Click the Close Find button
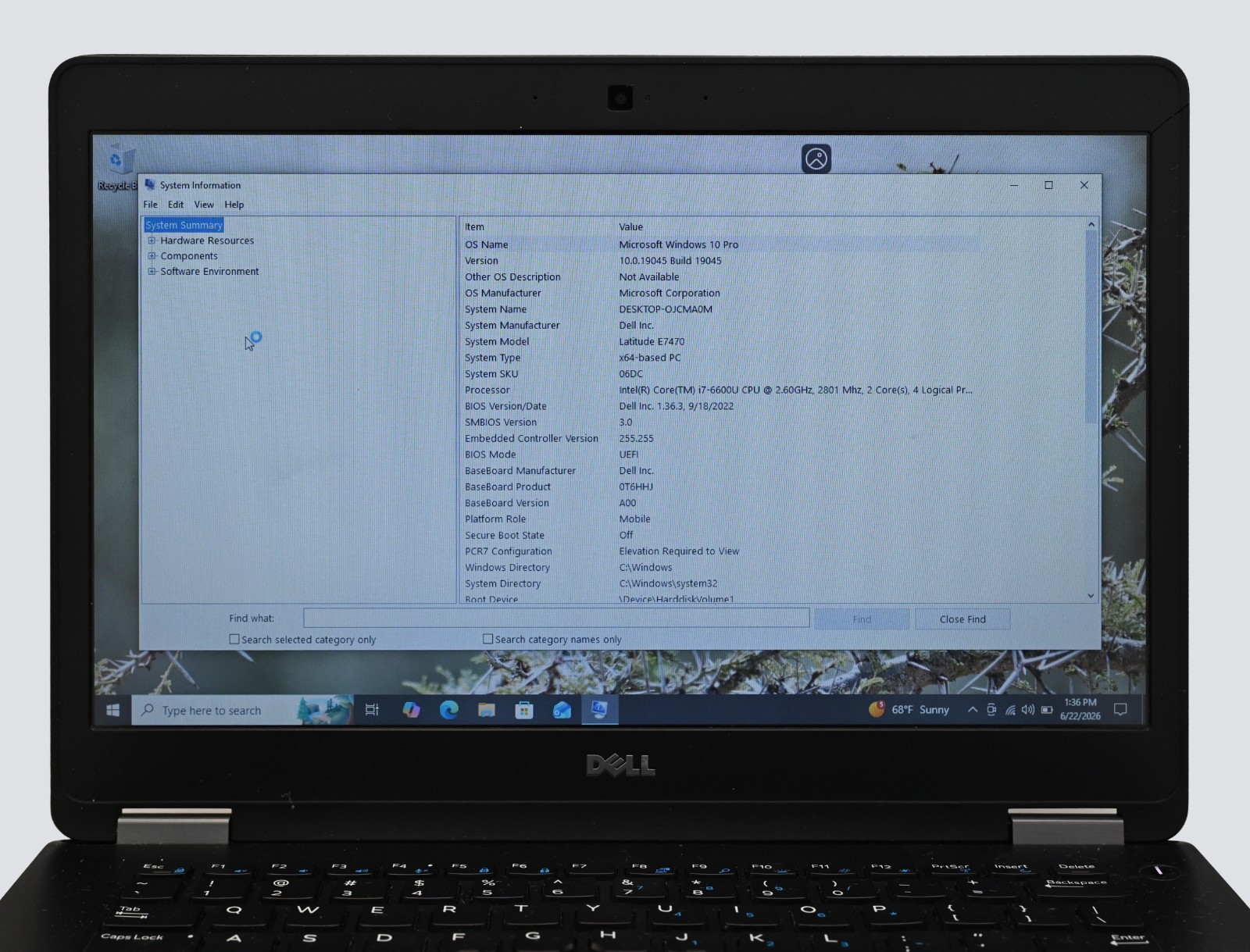 [x=962, y=619]
